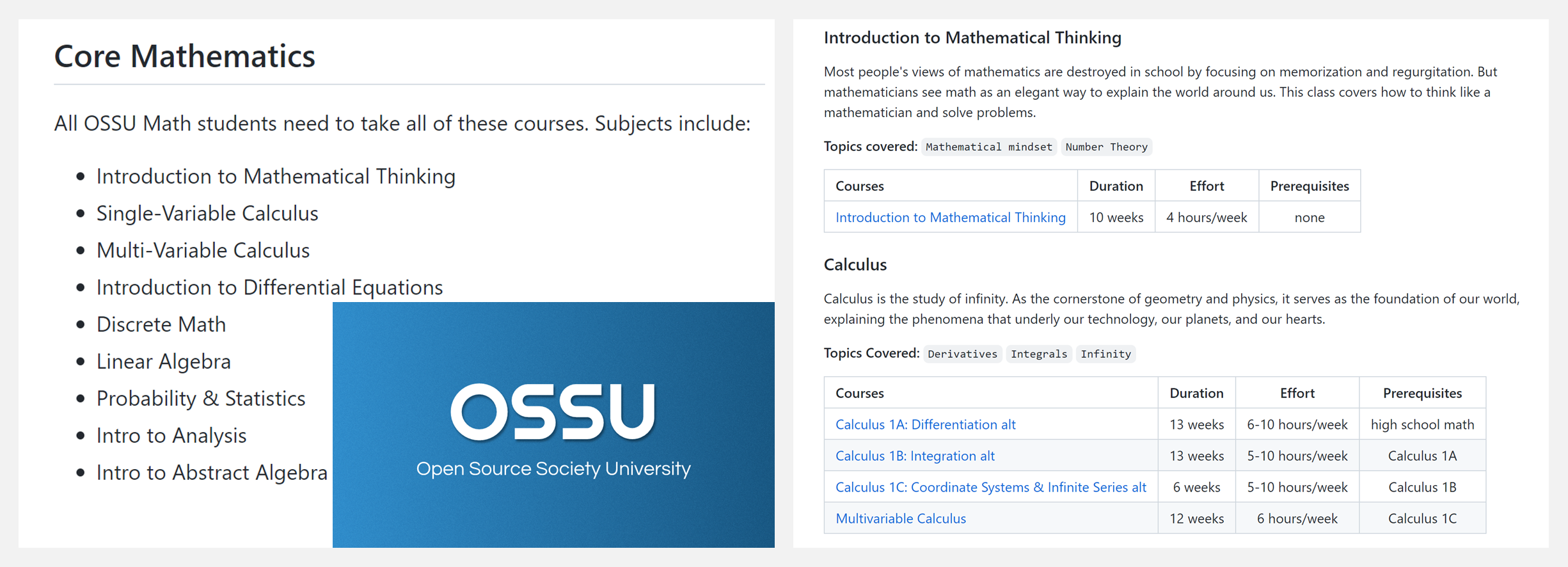The width and height of the screenshot is (1568, 567).
Task: Click the Derivatives topic tag
Action: tap(962, 354)
